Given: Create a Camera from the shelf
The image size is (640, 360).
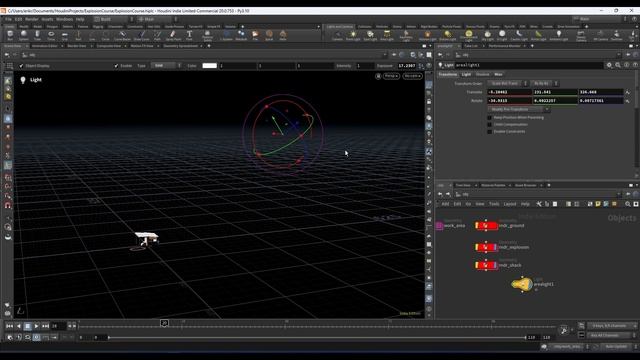Looking at the screenshot, I should pos(337,36).
